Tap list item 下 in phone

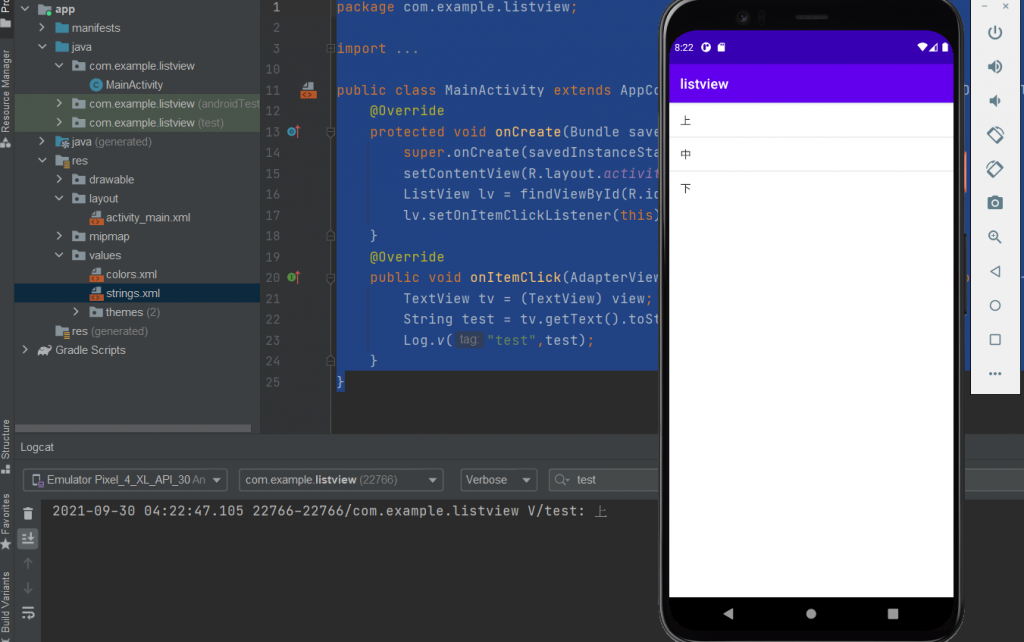pos(811,188)
